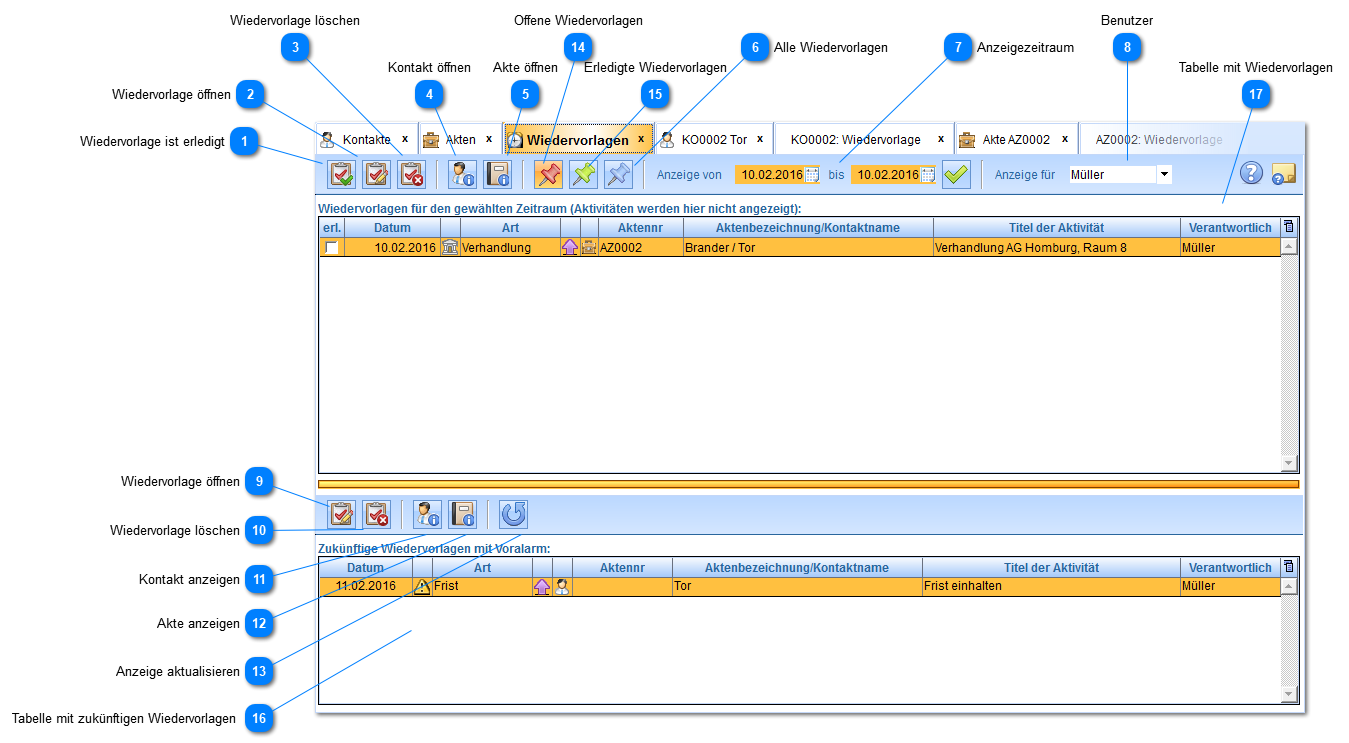This screenshot has width=1349, height=743.
Task: Refresh display with 'Anzeige aktualisieren' icon
Action: 513,514
